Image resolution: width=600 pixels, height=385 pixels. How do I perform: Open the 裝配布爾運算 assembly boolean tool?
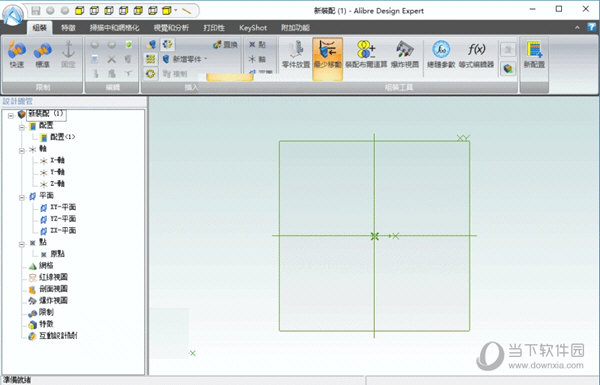366,55
